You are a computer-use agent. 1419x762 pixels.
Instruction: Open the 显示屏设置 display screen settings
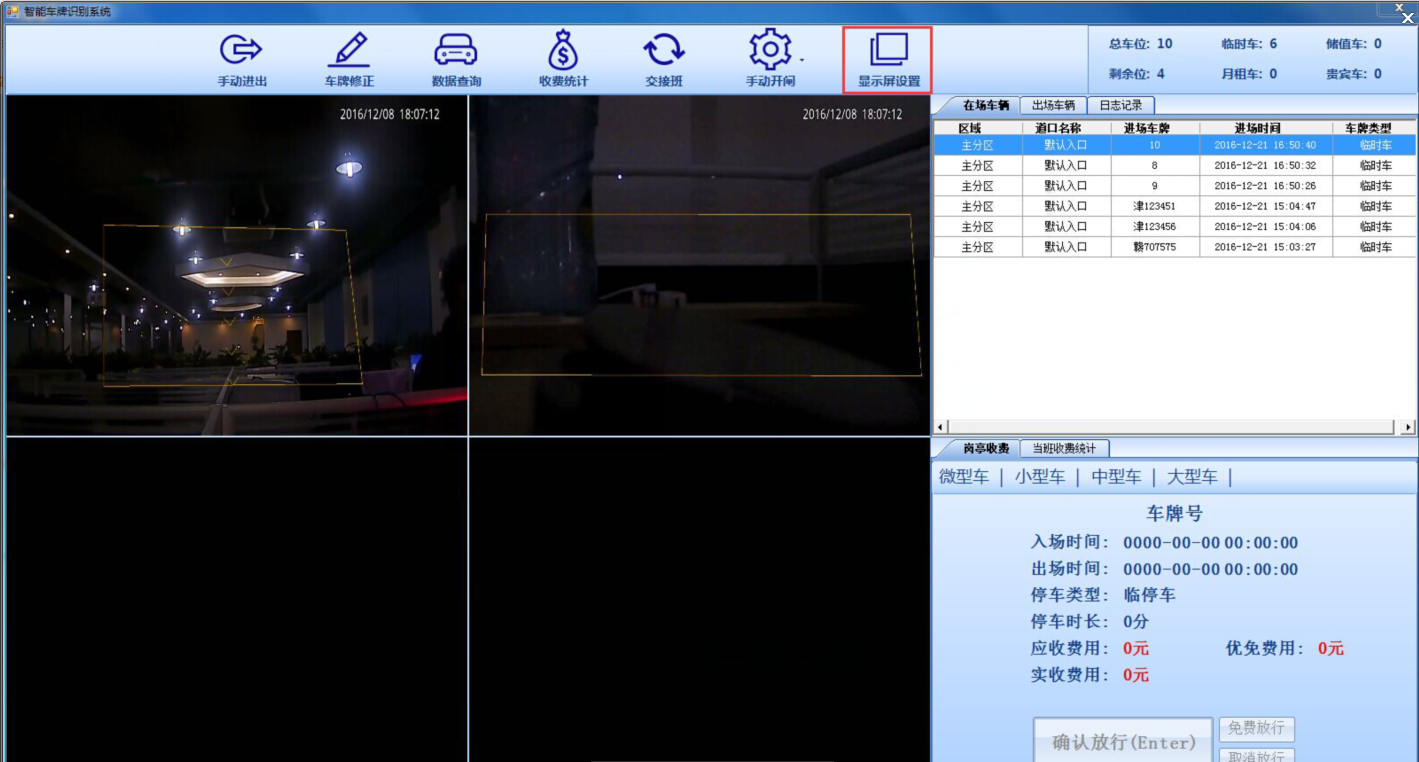pyautogui.click(x=885, y=58)
